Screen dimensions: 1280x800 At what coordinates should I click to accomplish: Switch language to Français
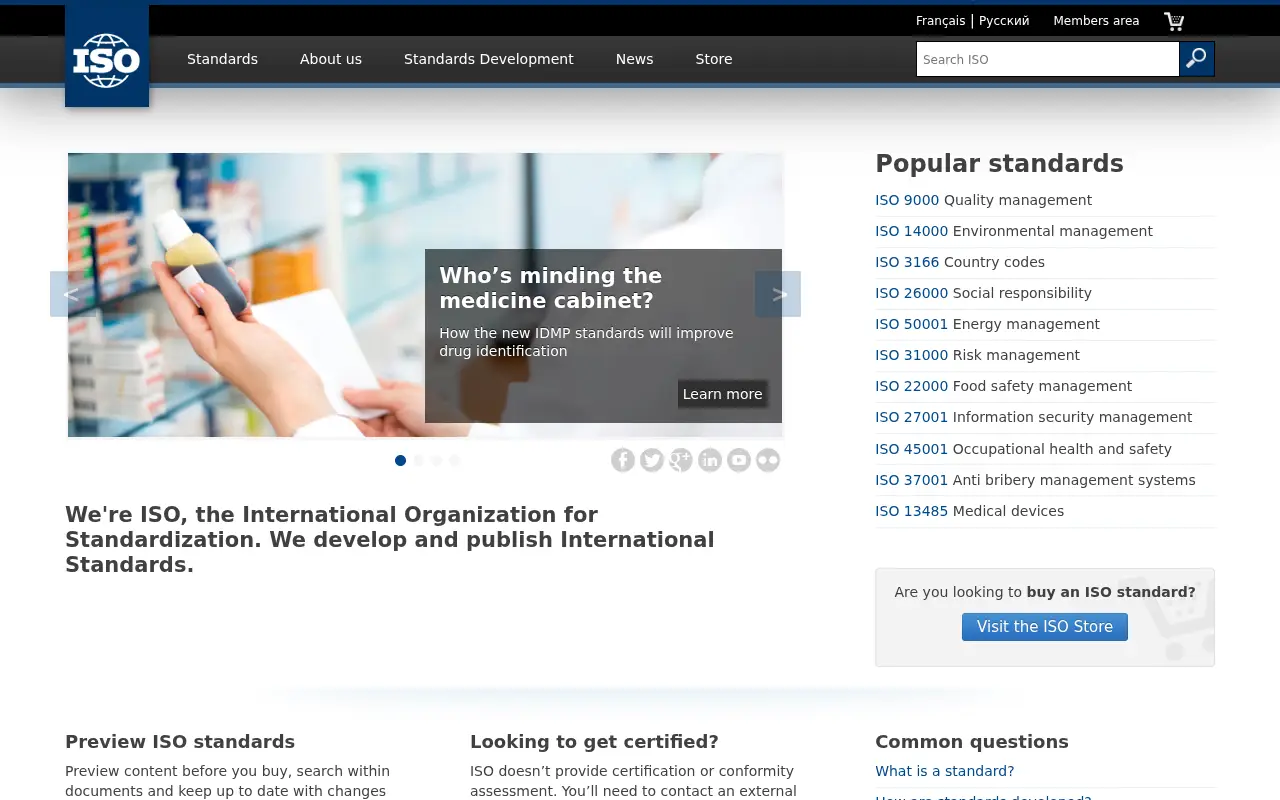pyautogui.click(x=941, y=20)
